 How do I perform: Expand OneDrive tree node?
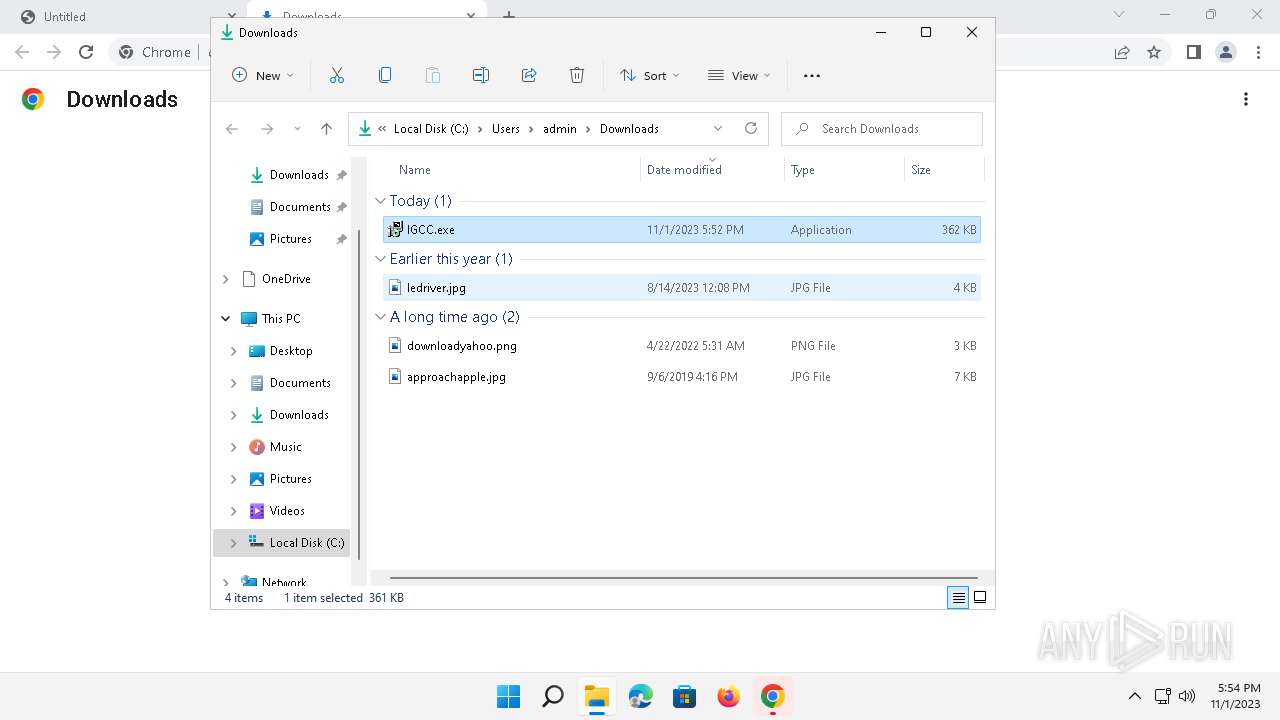(x=226, y=279)
